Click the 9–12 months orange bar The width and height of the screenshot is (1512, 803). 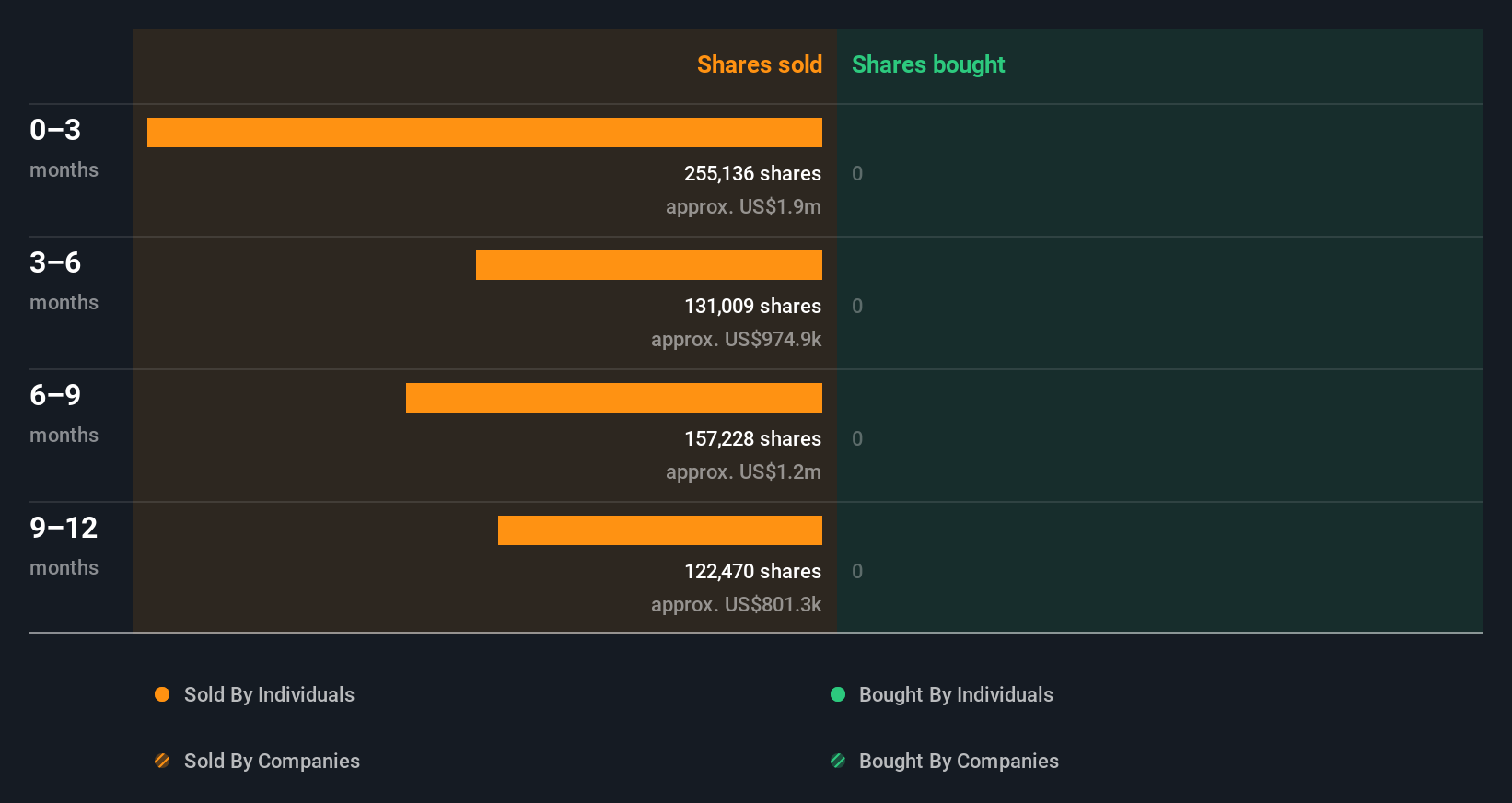click(x=660, y=530)
